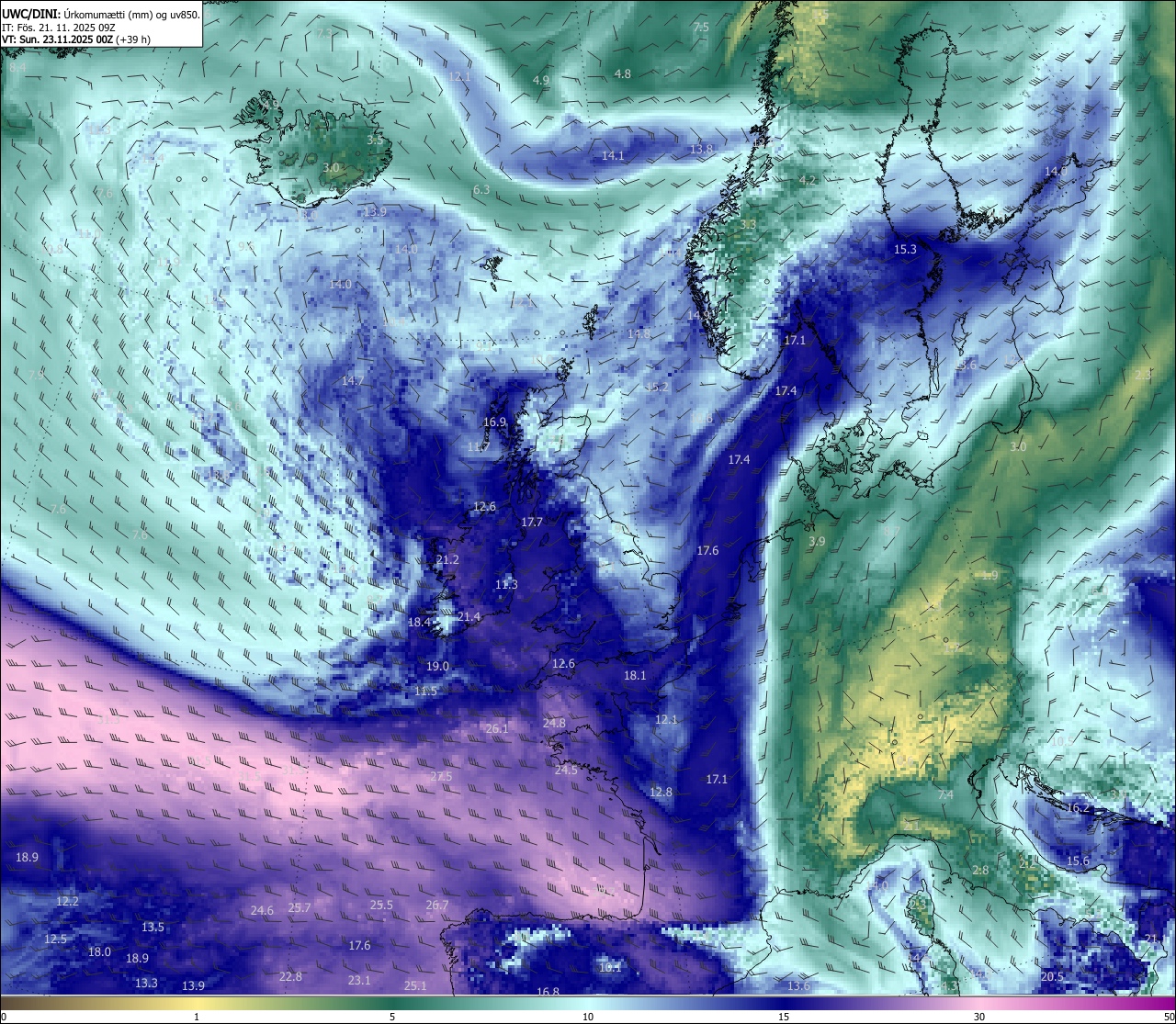Click the 14.7 value label

pos(353,380)
